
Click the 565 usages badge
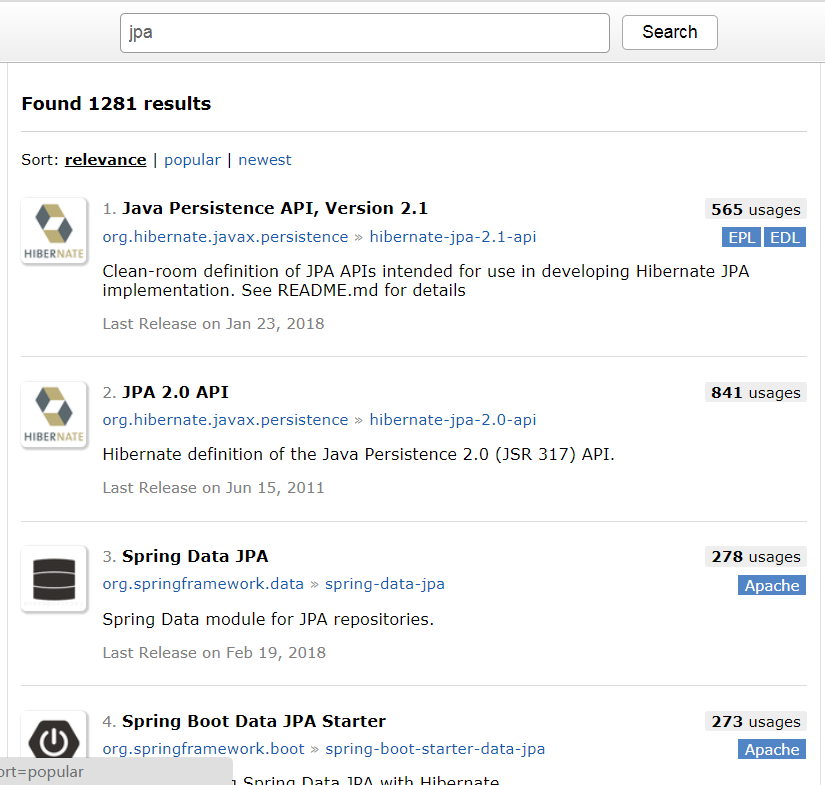pos(756,209)
